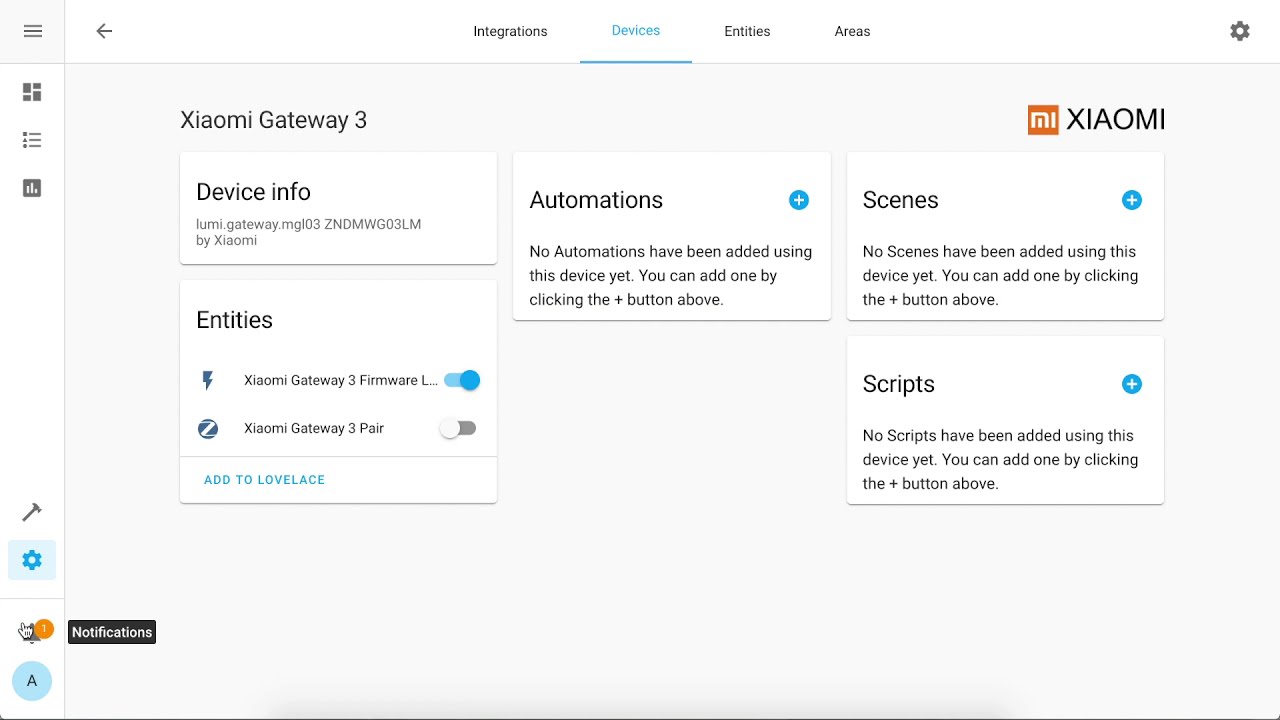Screen dimensions: 1280x720
Task: Click the Xiaomi Gateway 3 device title
Action: [x=274, y=120]
